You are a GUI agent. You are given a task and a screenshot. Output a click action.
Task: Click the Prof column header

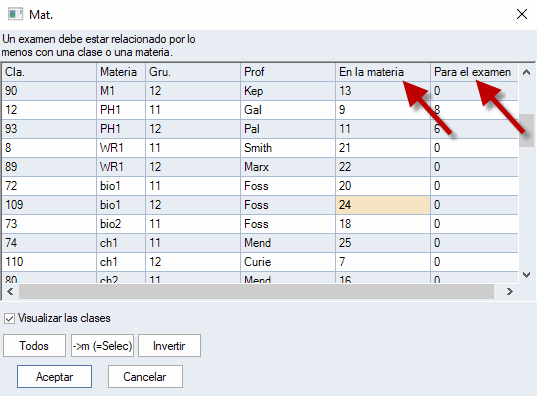pyautogui.click(x=288, y=72)
